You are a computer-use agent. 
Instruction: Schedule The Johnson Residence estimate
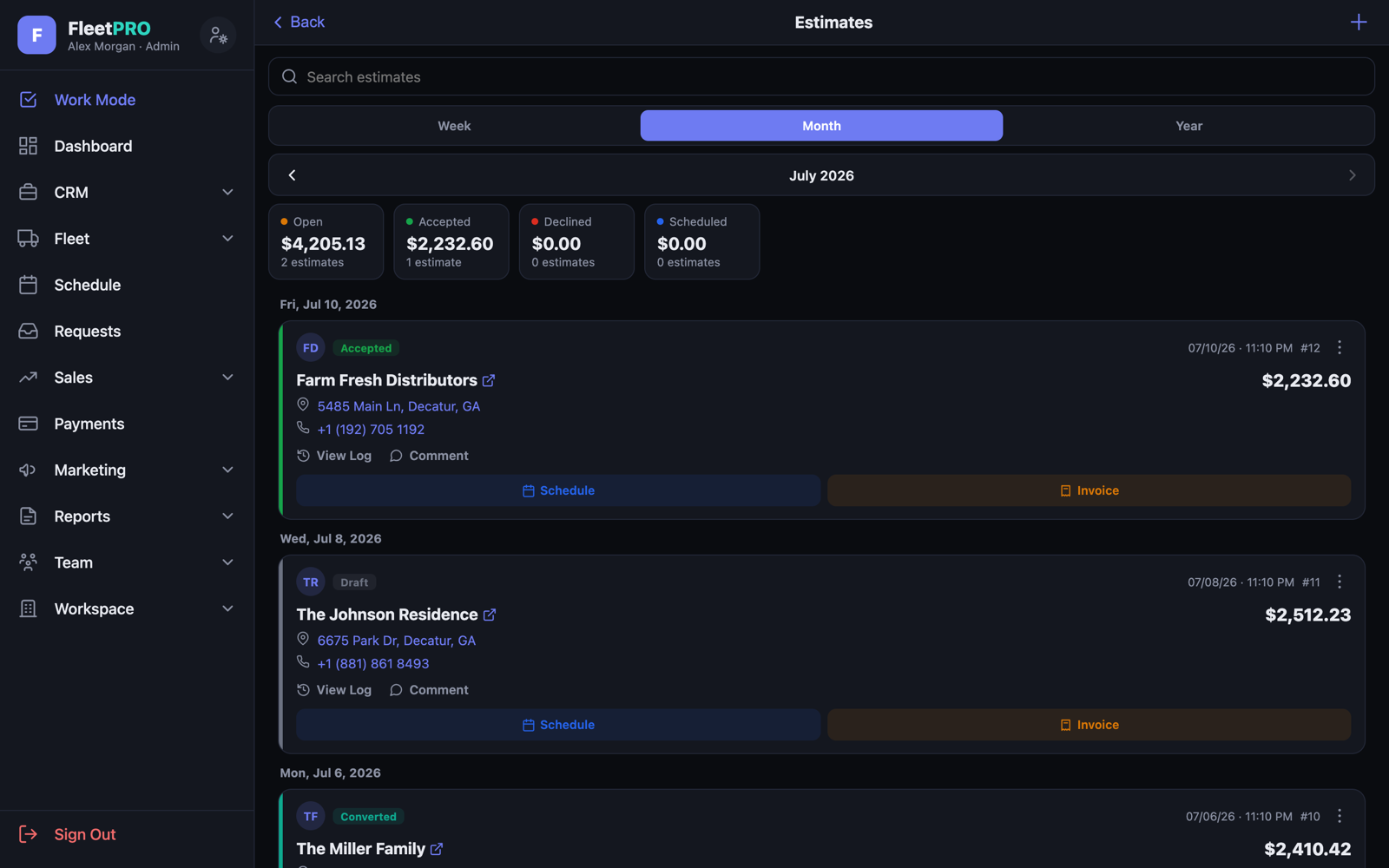[558, 725]
